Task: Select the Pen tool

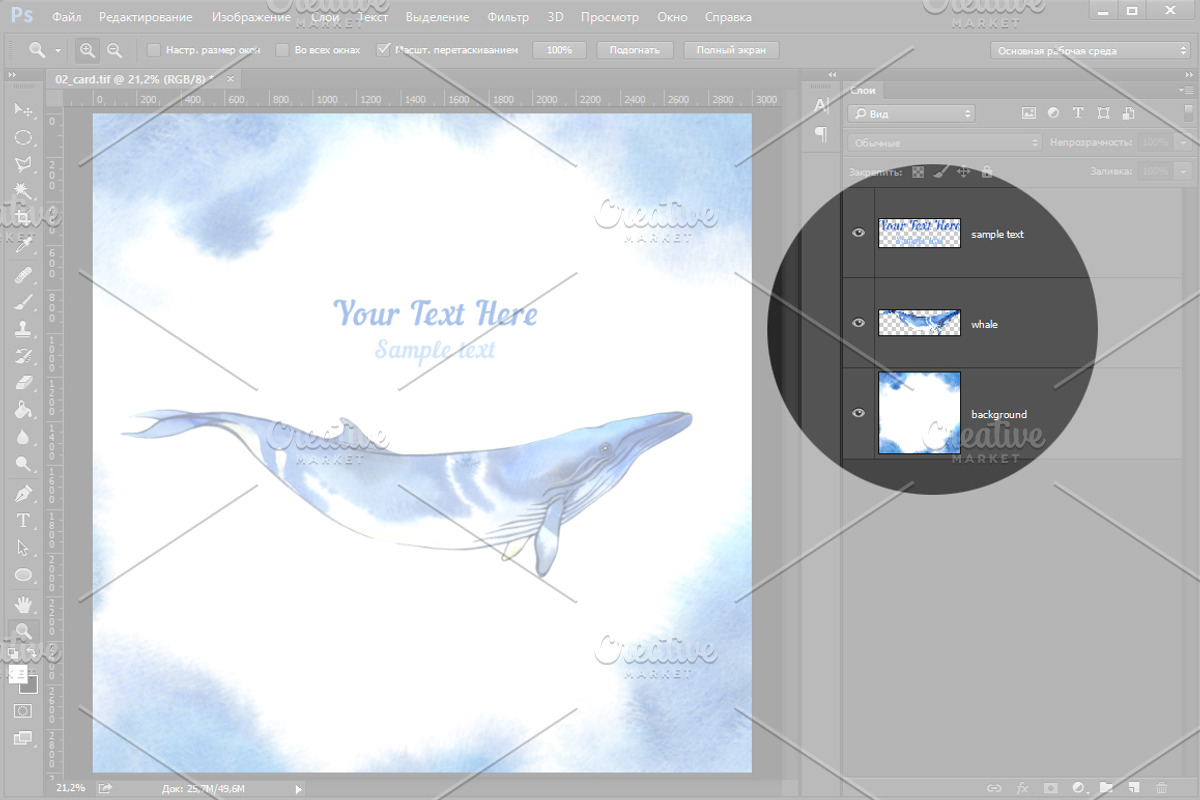Action: point(23,493)
